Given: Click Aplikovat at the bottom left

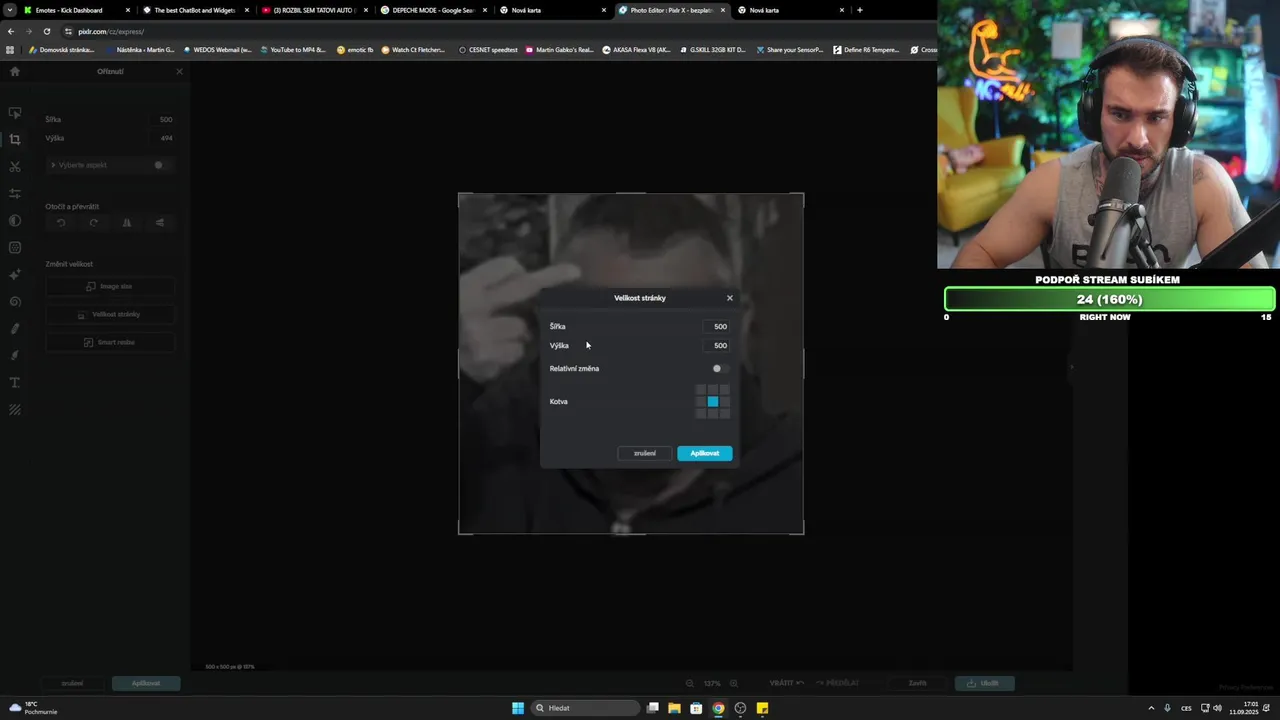Looking at the screenshot, I should 146,683.
